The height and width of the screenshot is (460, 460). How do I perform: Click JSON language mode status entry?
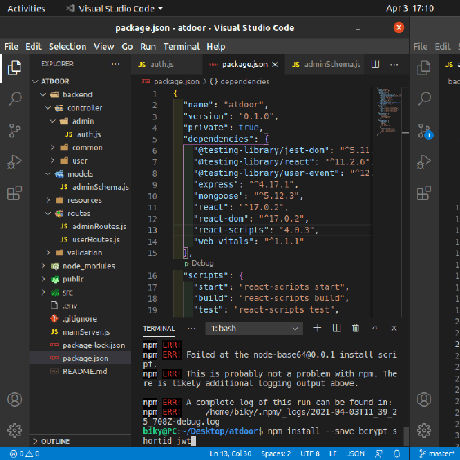(x=356, y=454)
